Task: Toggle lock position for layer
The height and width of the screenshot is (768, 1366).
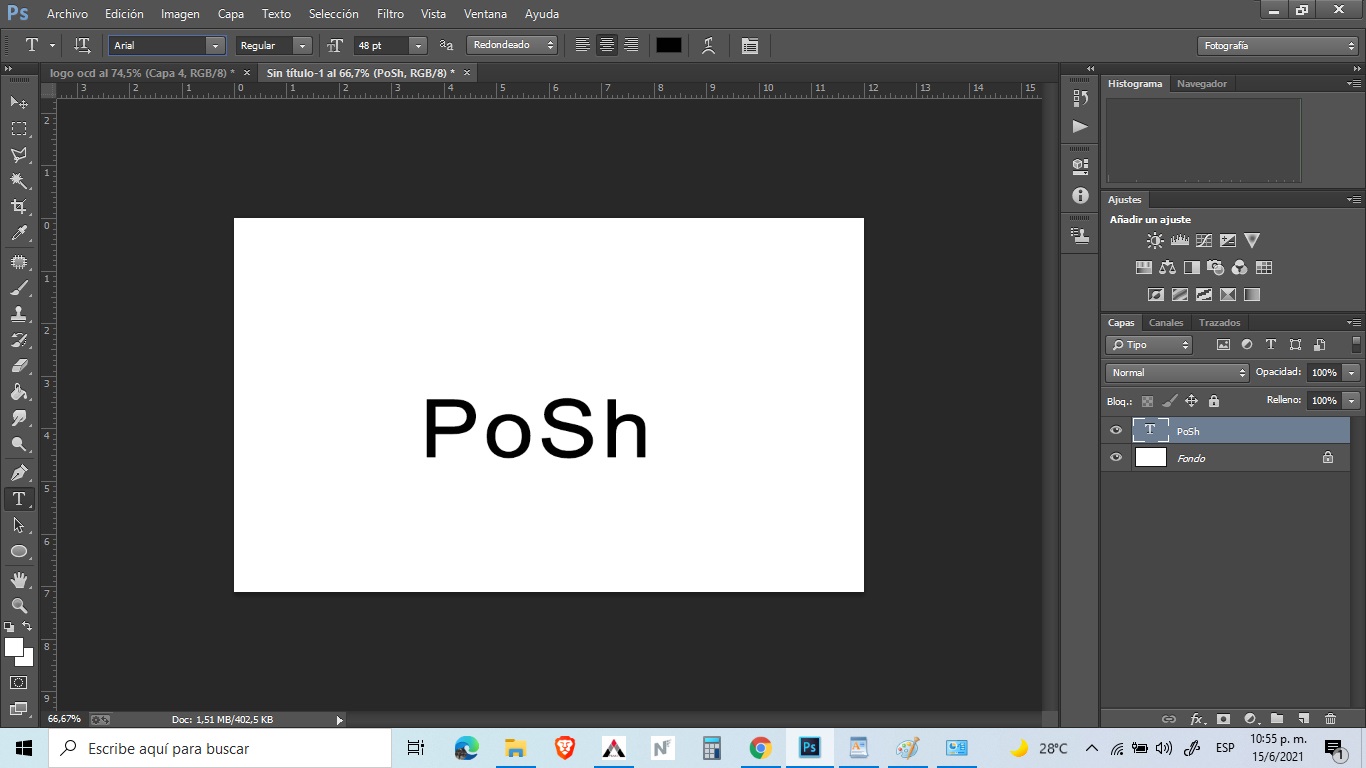Action: pyautogui.click(x=1191, y=401)
